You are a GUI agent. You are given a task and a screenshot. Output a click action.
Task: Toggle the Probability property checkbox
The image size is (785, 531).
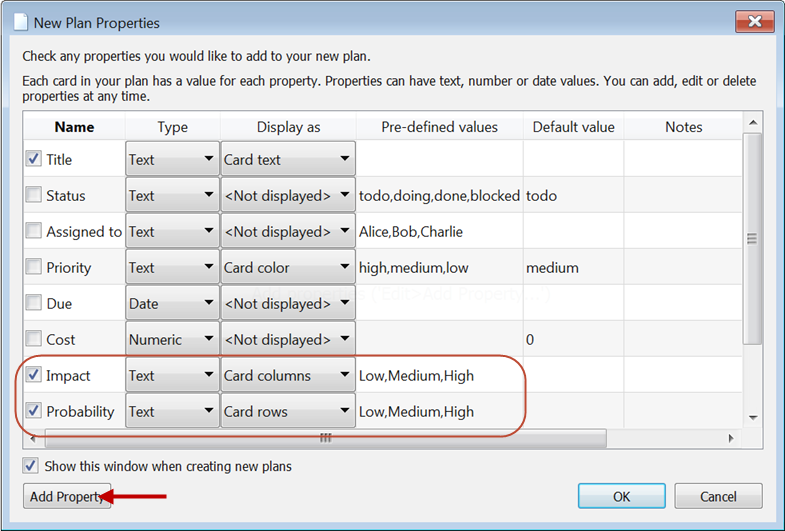click(x=34, y=411)
